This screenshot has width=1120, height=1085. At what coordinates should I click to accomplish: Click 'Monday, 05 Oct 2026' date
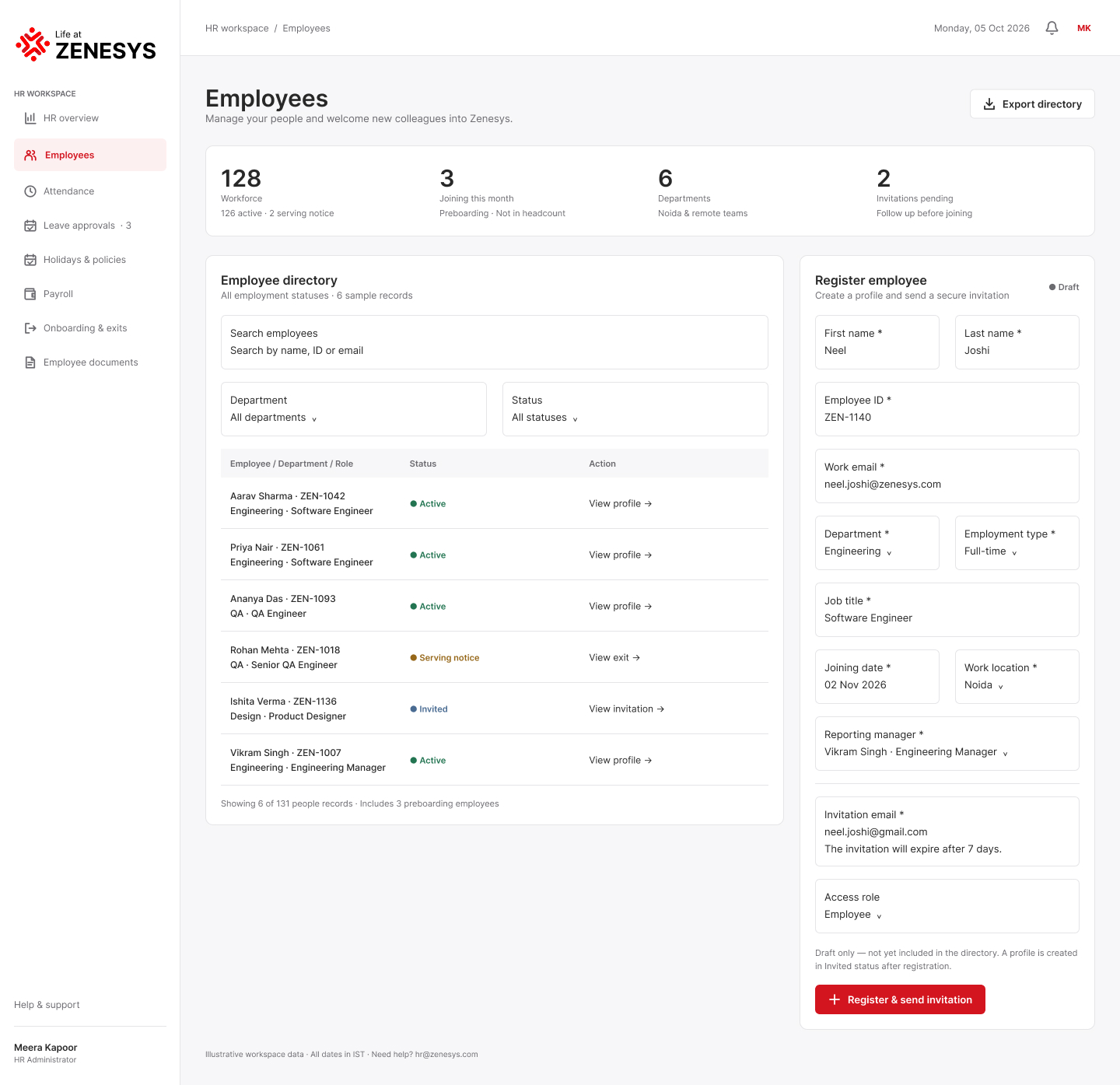pos(982,28)
